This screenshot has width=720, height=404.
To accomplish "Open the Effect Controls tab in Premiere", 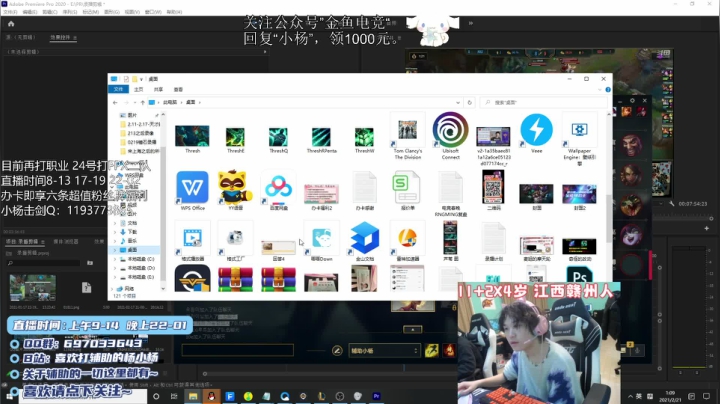I will pos(63,37).
